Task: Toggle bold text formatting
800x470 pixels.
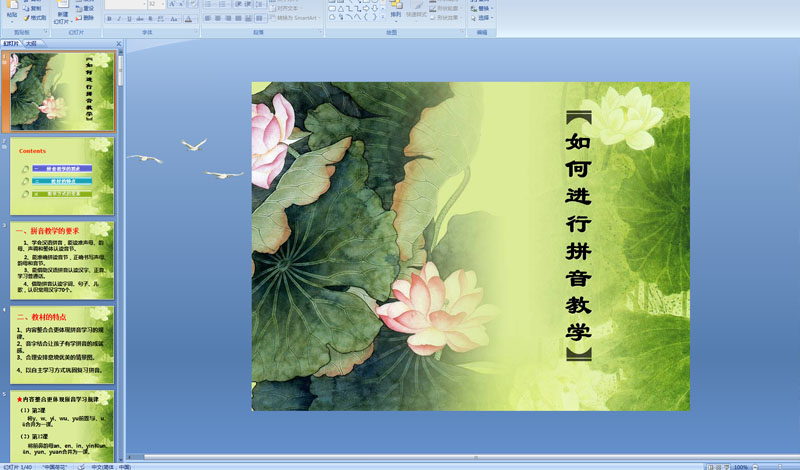Action: click(x=108, y=18)
